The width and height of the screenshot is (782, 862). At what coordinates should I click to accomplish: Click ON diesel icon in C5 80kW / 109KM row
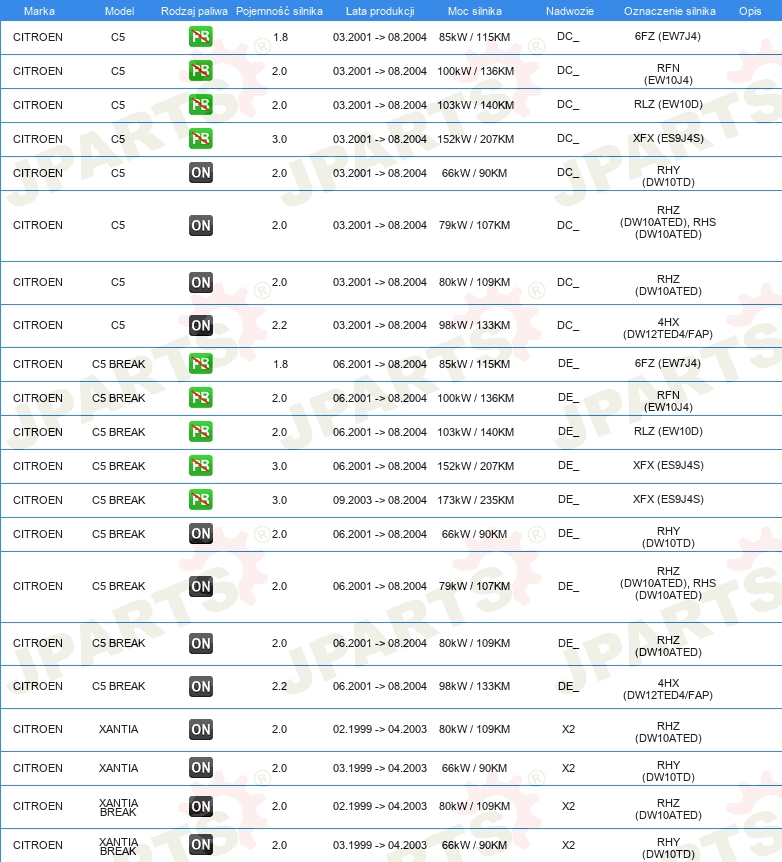[x=201, y=283]
